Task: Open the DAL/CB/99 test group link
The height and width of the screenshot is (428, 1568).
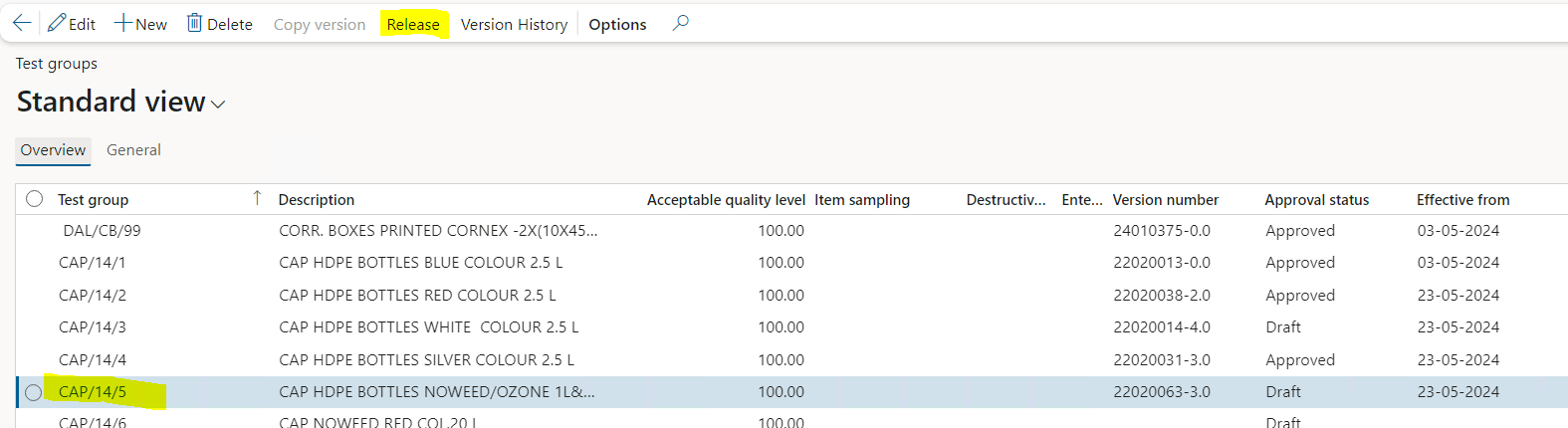Action: 102,231
